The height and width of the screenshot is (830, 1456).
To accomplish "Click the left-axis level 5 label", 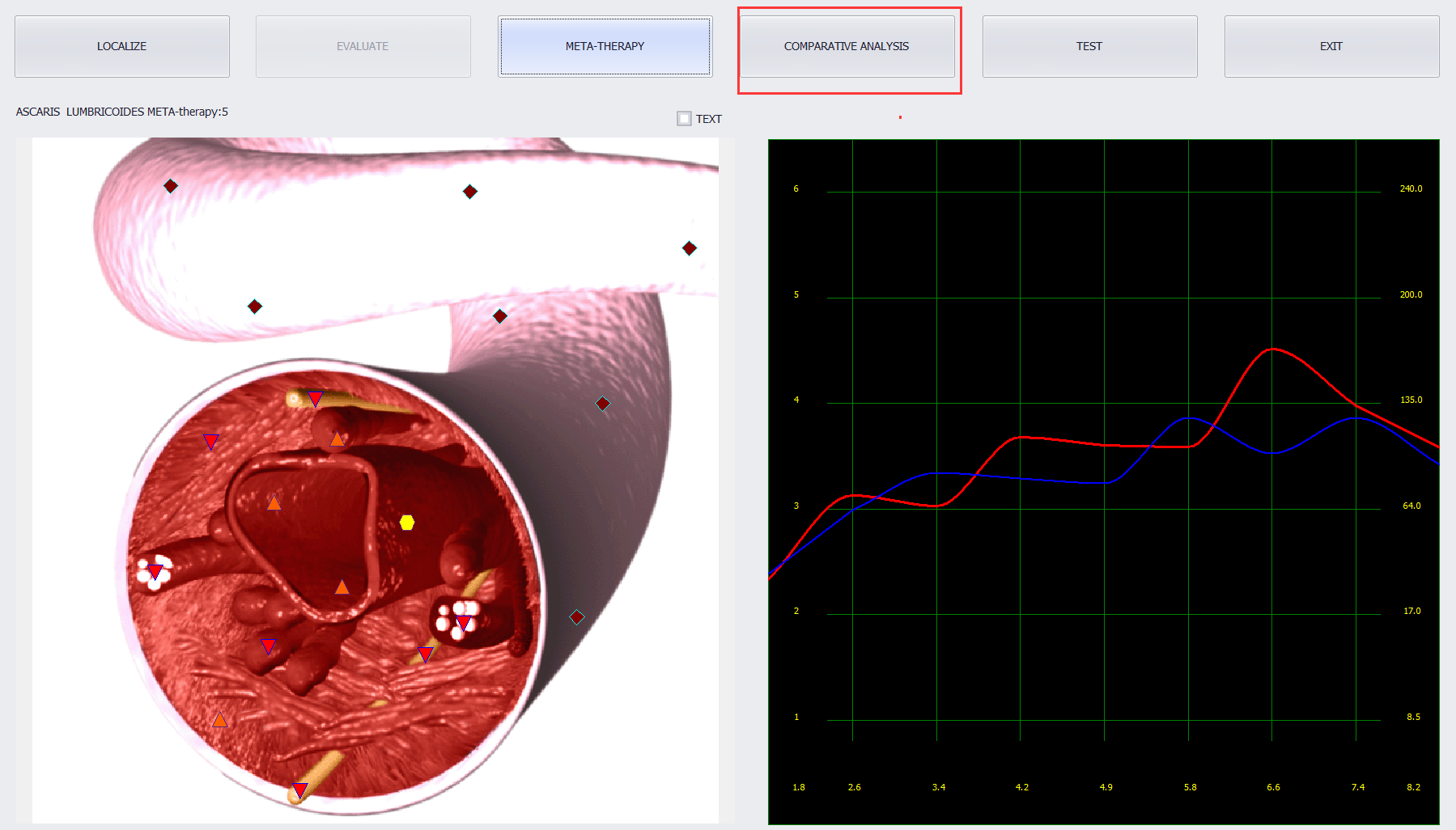I will (796, 294).
